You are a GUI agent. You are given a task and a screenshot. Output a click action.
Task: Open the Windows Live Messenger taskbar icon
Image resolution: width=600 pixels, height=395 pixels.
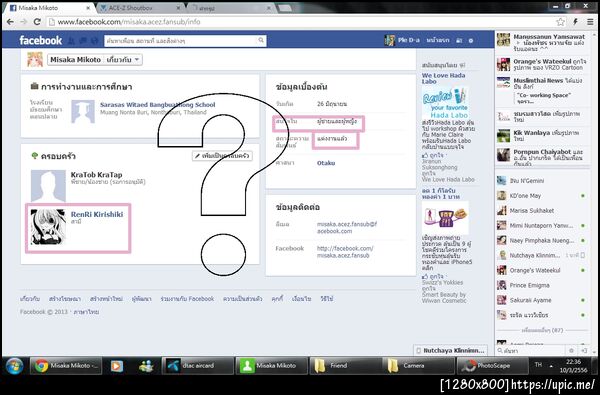(146, 366)
